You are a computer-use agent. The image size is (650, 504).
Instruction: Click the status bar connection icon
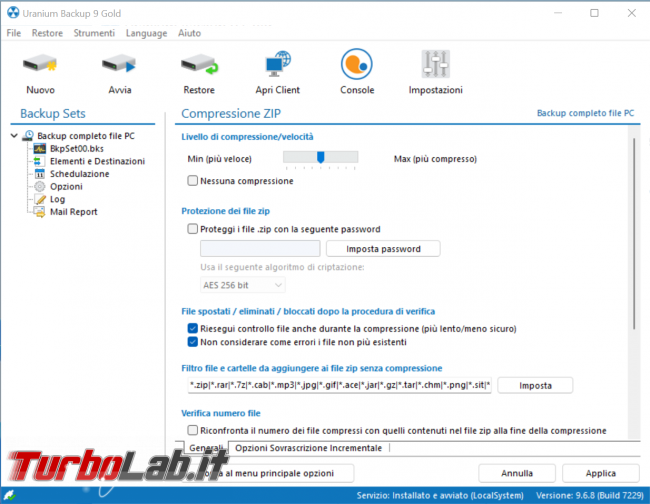point(9,495)
